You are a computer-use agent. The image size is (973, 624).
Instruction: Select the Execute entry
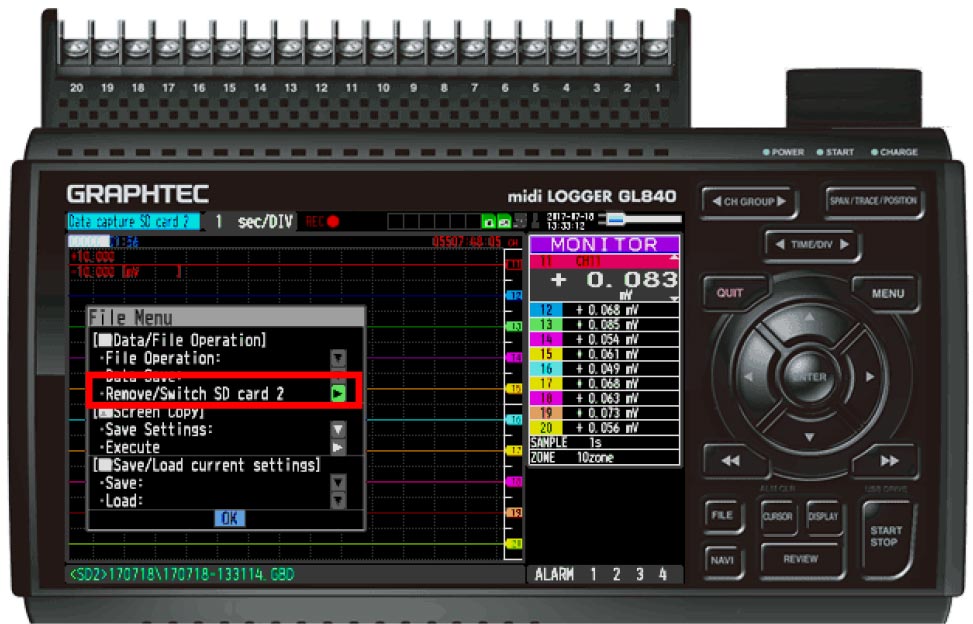pos(132,447)
